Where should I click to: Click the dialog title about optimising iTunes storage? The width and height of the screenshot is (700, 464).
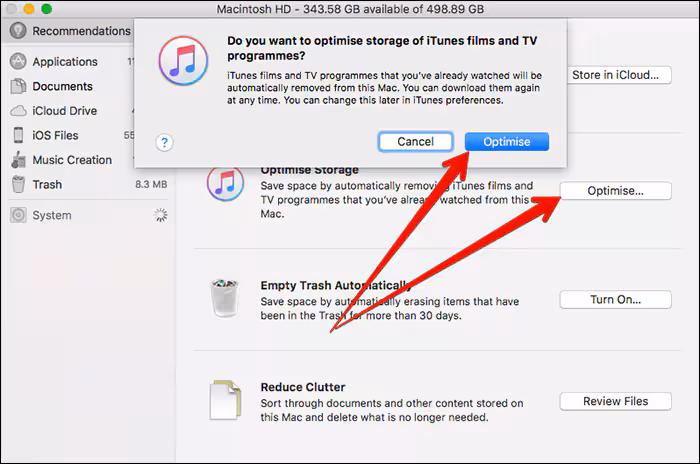tap(382, 48)
